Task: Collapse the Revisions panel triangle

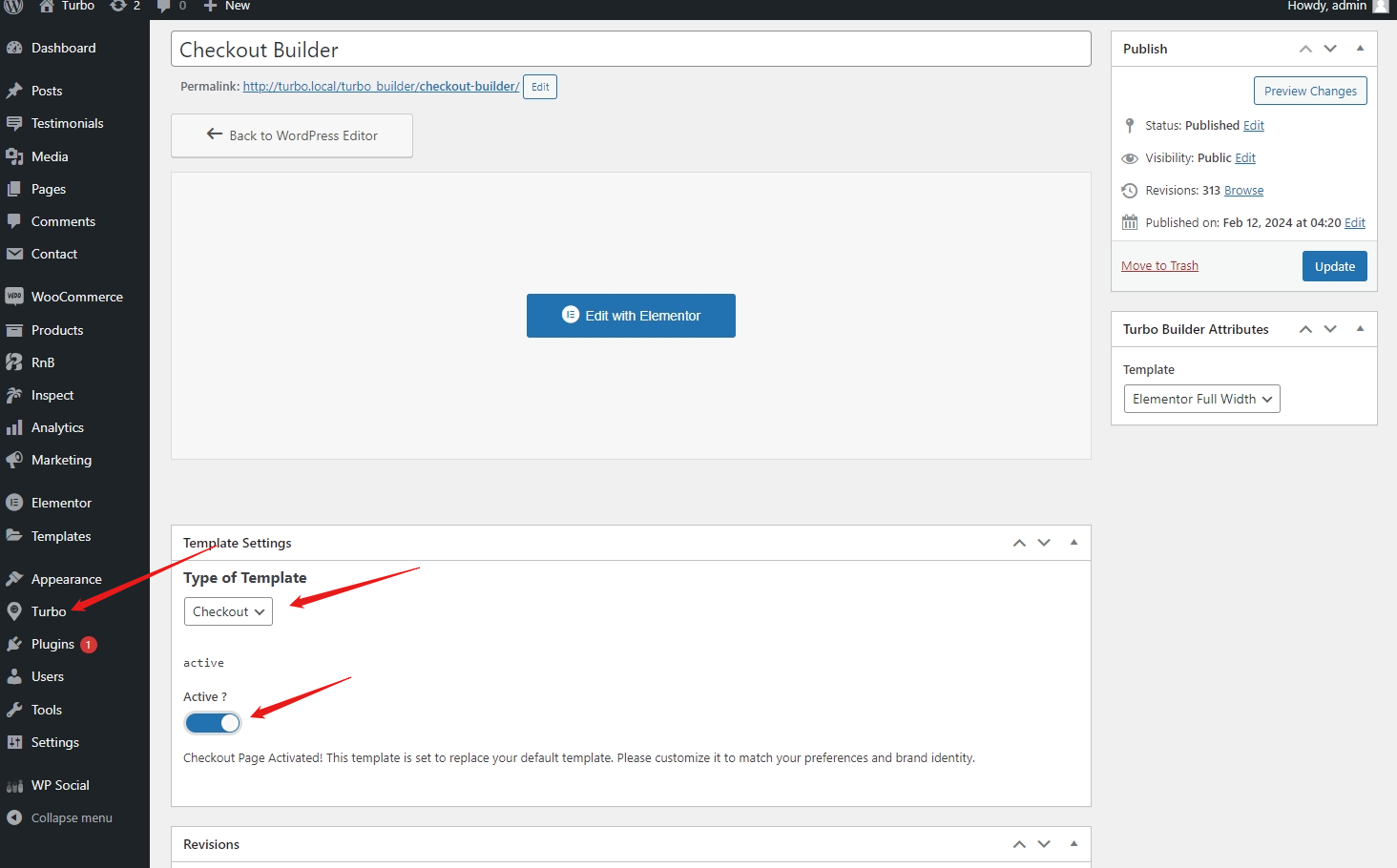Action: click(1074, 844)
